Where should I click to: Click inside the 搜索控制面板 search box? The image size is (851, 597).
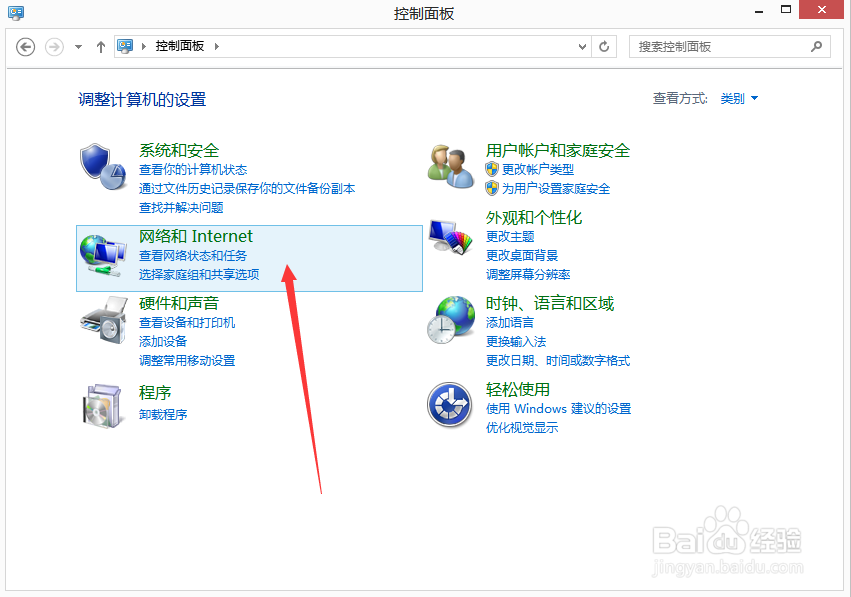tap(720, 46)
